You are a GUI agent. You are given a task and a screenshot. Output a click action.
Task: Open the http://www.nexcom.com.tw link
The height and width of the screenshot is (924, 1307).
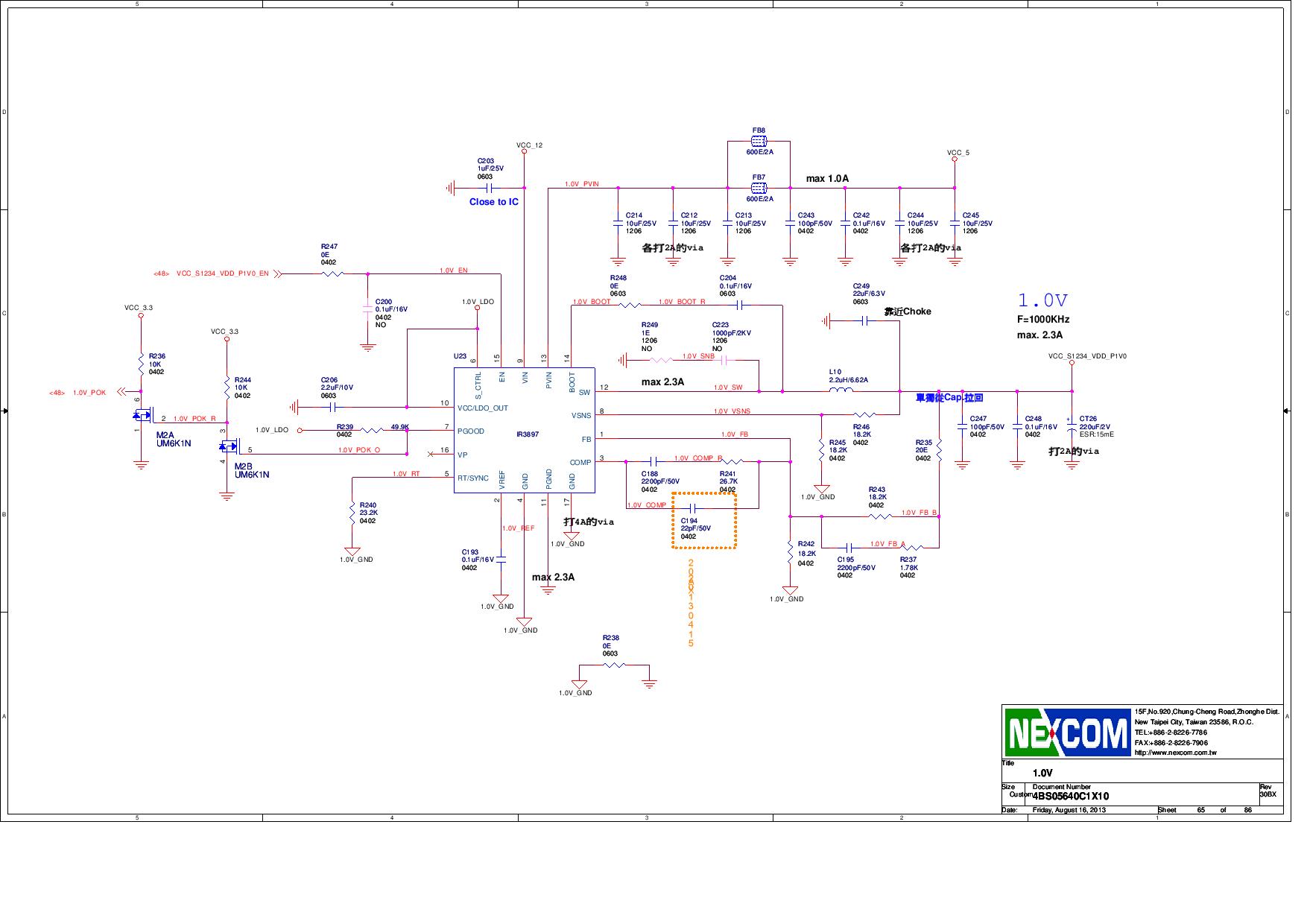click(1174, 753)
